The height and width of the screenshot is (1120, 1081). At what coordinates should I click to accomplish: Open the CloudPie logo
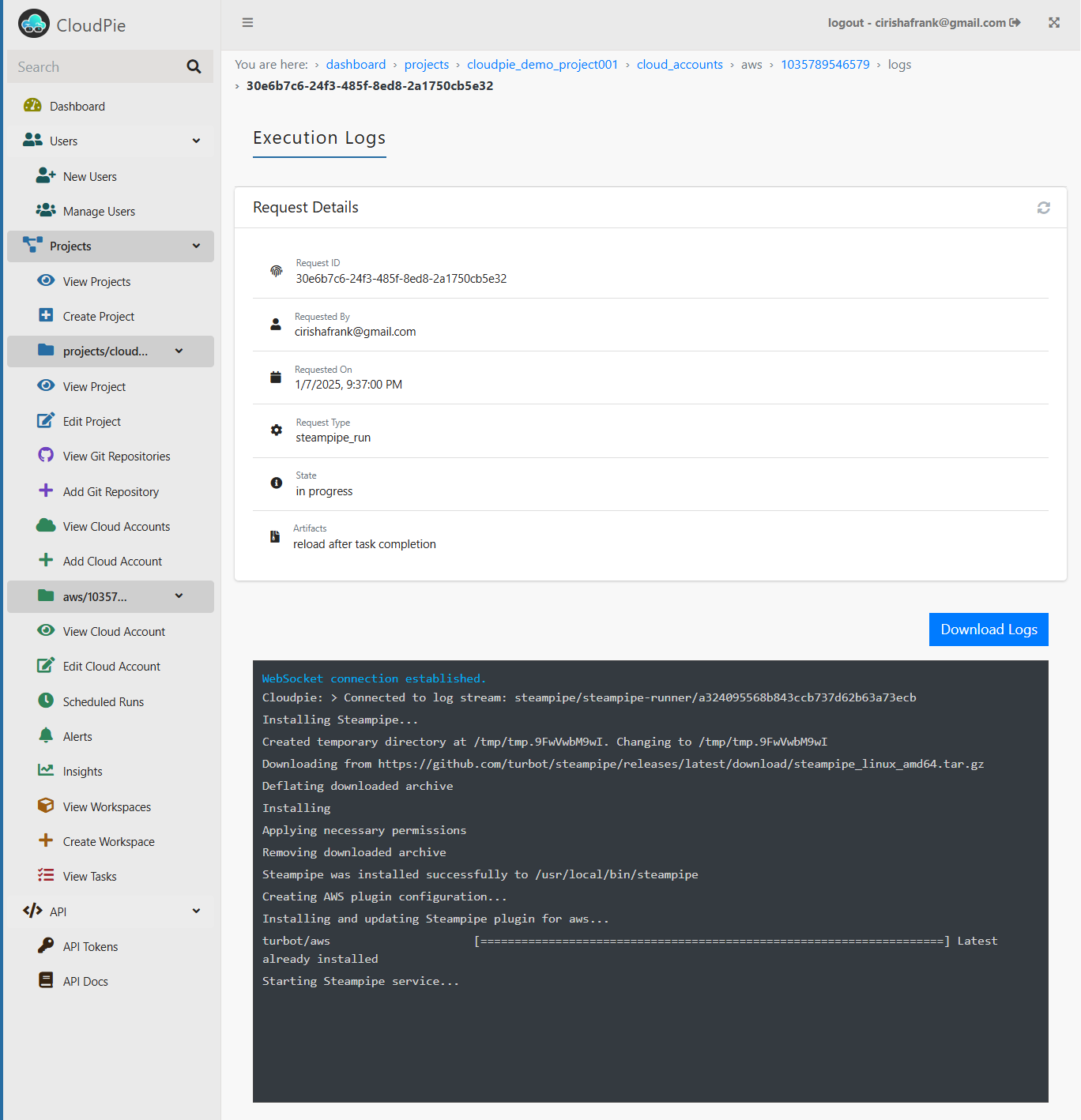[34, 24]
